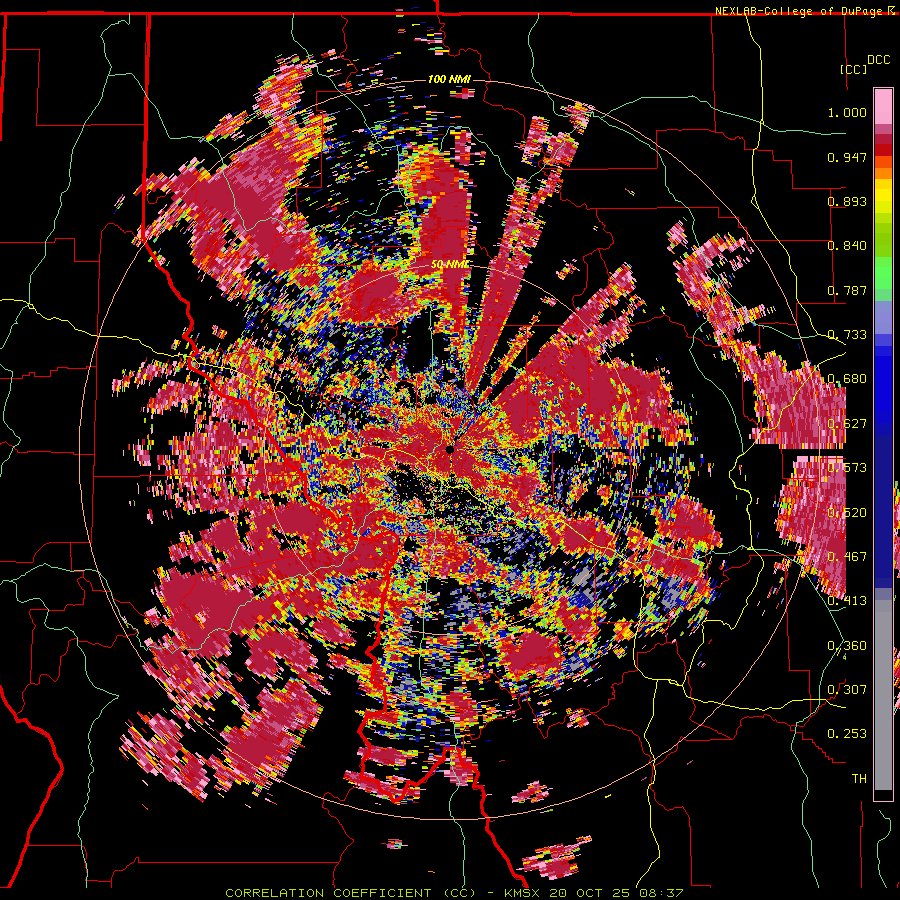Click the DCC product label
The image size is (900, 900).
pos(878,60)
